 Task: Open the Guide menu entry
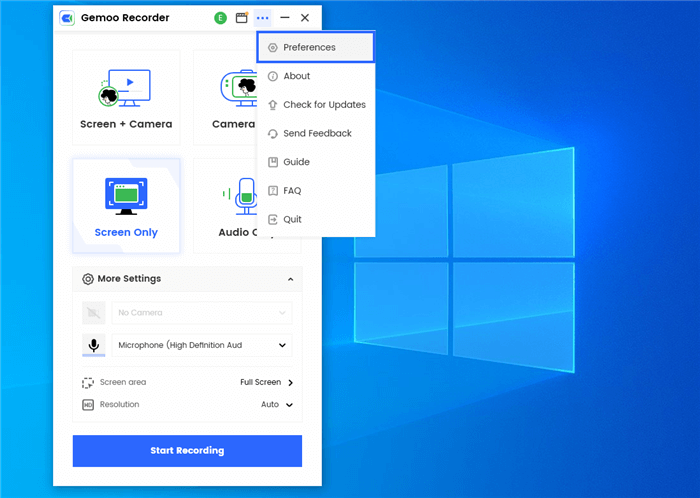(x=316, y=162)
